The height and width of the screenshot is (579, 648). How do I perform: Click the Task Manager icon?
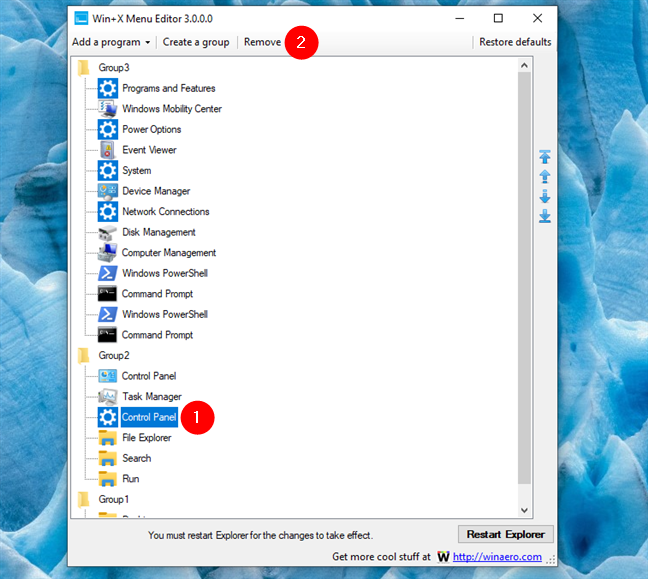(107, 397)
